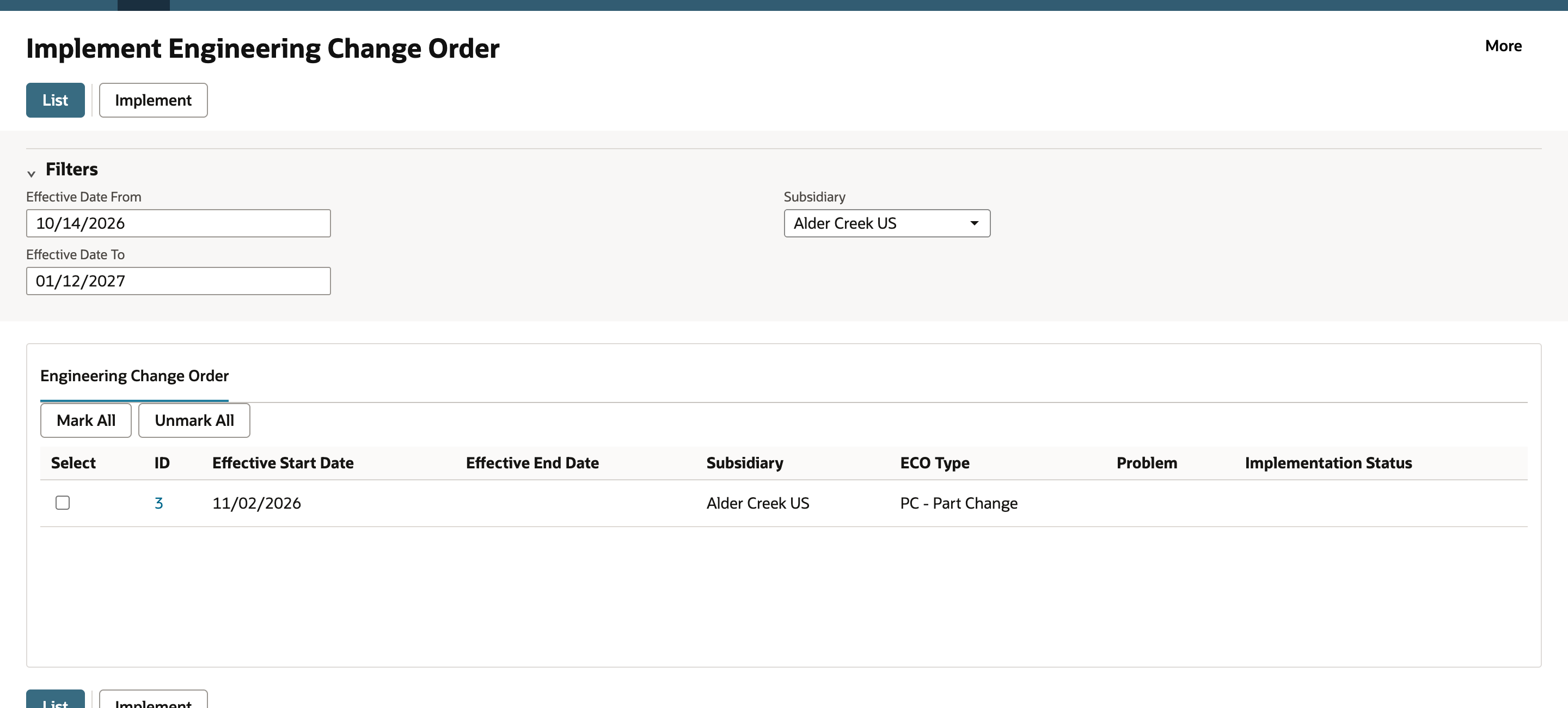Click the Subsidiary column header
The image size is (1568, 708).
[744, 463]
